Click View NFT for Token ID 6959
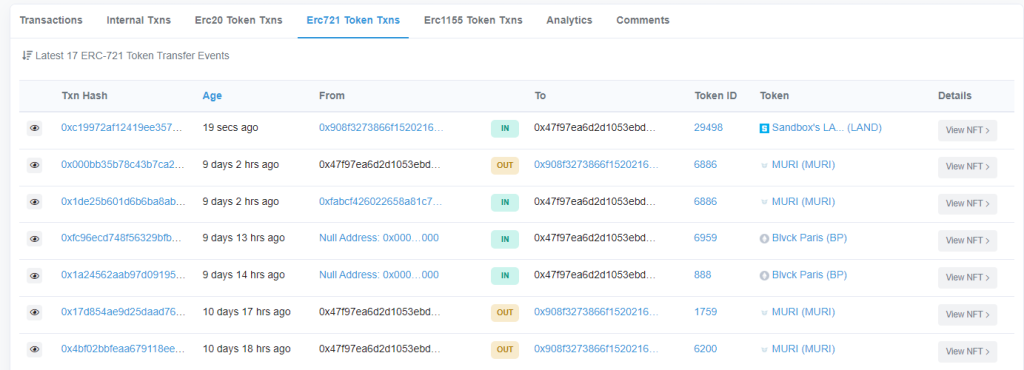The image size is (1024, 370). 967,240
